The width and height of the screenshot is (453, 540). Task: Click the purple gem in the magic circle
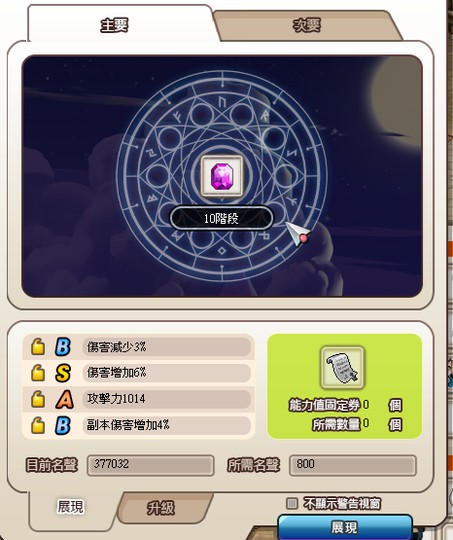(222, 176)
